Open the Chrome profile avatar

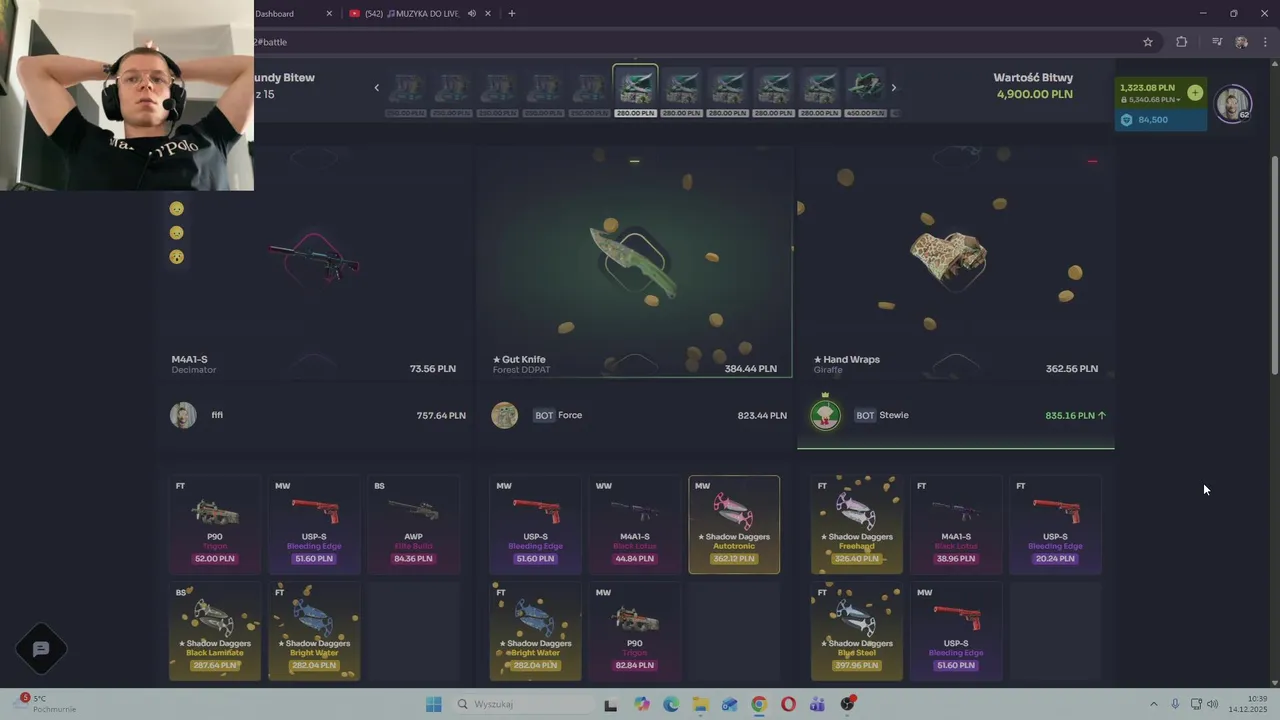(1241, 42)
